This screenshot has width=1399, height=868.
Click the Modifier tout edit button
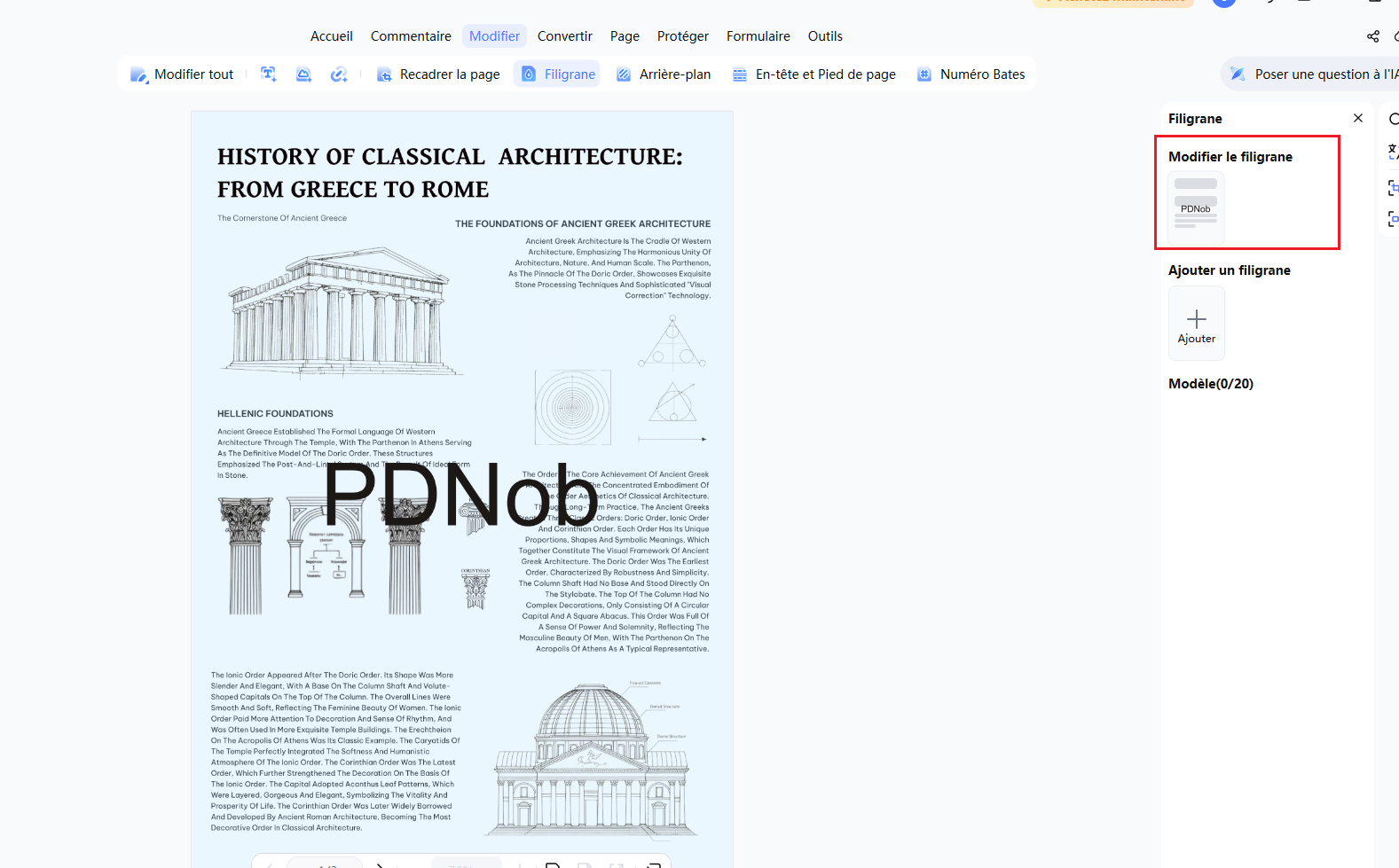tap(182, 74)
